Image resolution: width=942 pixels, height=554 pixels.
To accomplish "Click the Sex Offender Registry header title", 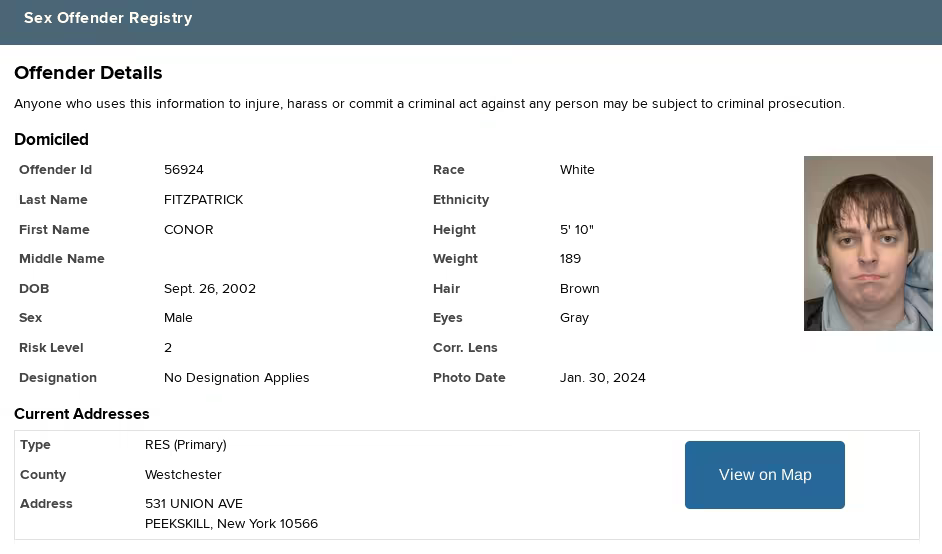I will click(108, 18).
